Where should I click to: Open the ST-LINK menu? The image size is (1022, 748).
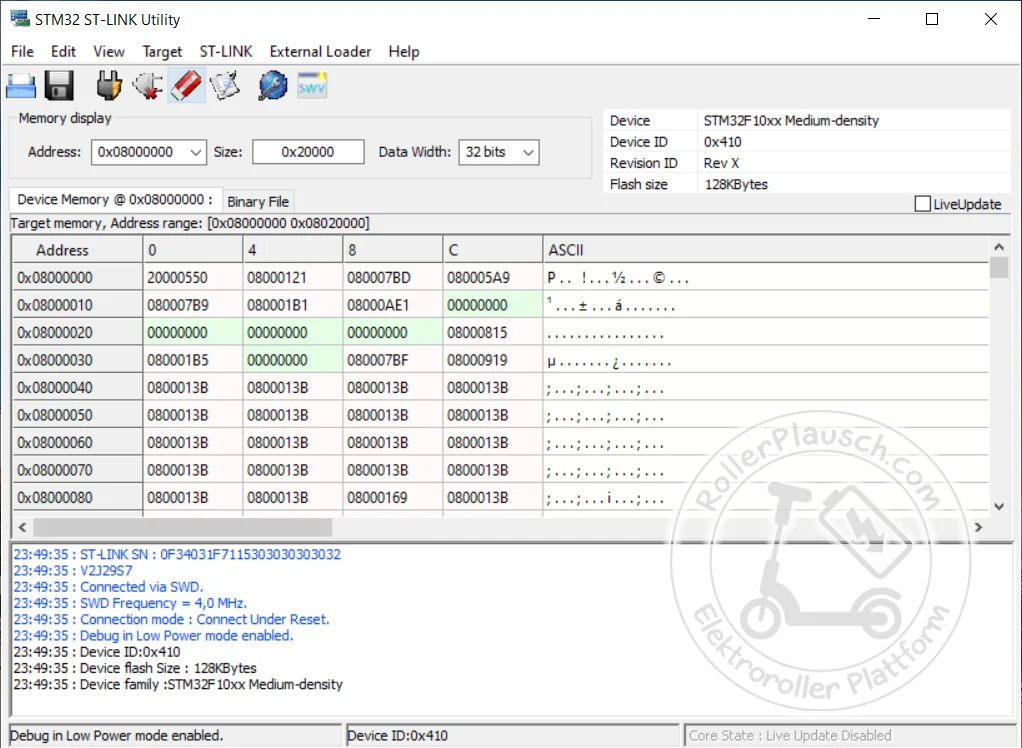[226, 51]
